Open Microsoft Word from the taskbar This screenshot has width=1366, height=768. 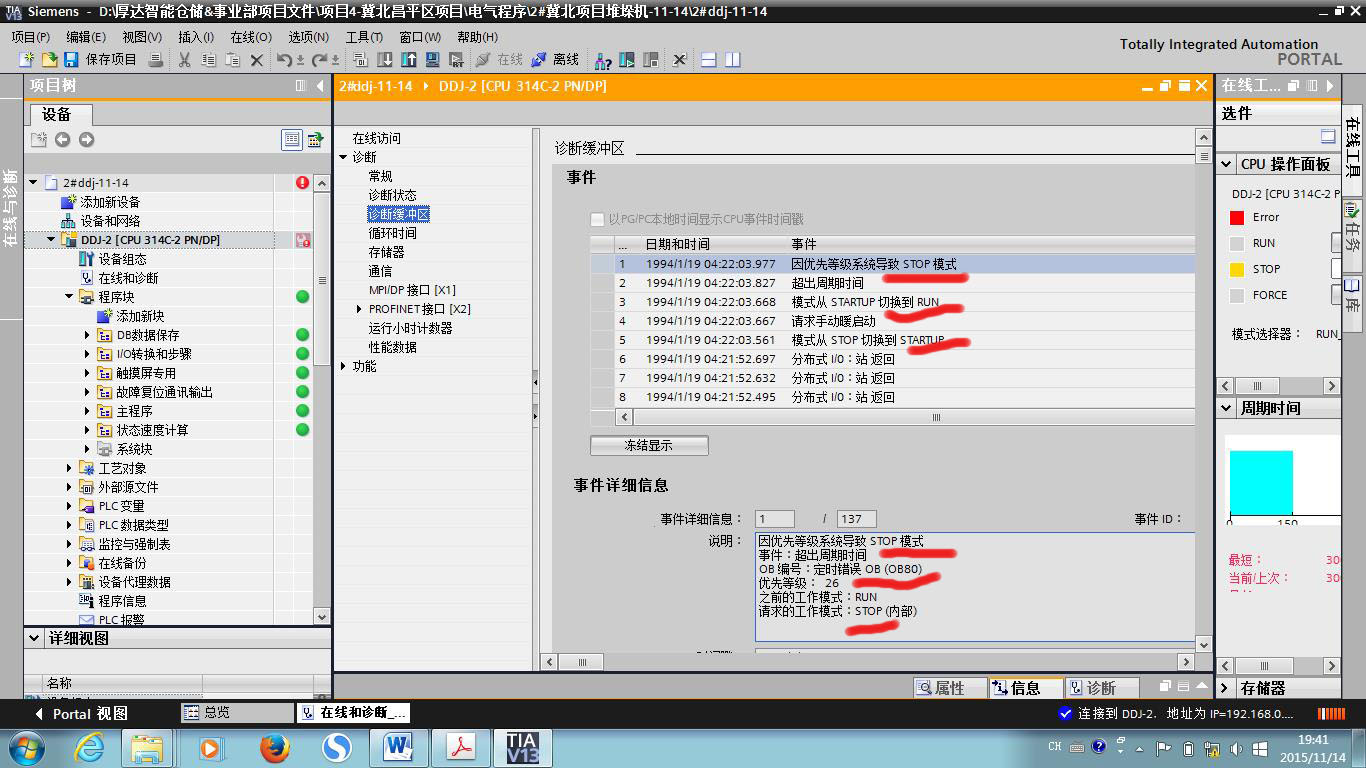coord(398,747)
